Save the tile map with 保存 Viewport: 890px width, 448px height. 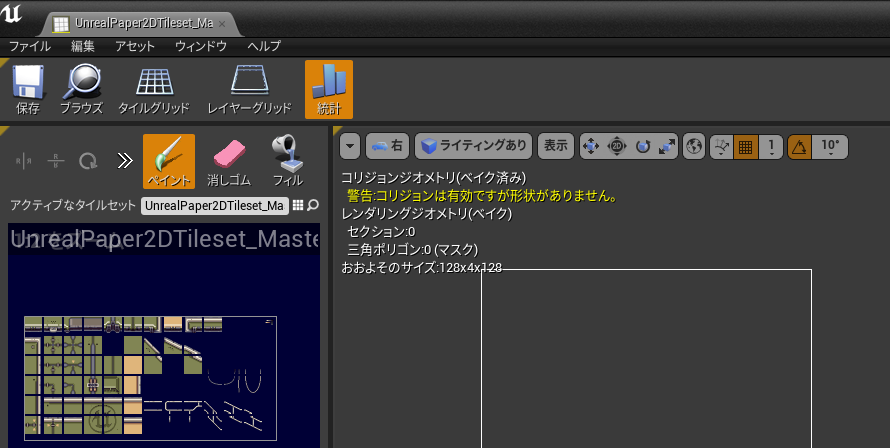[x=27, y=90]
